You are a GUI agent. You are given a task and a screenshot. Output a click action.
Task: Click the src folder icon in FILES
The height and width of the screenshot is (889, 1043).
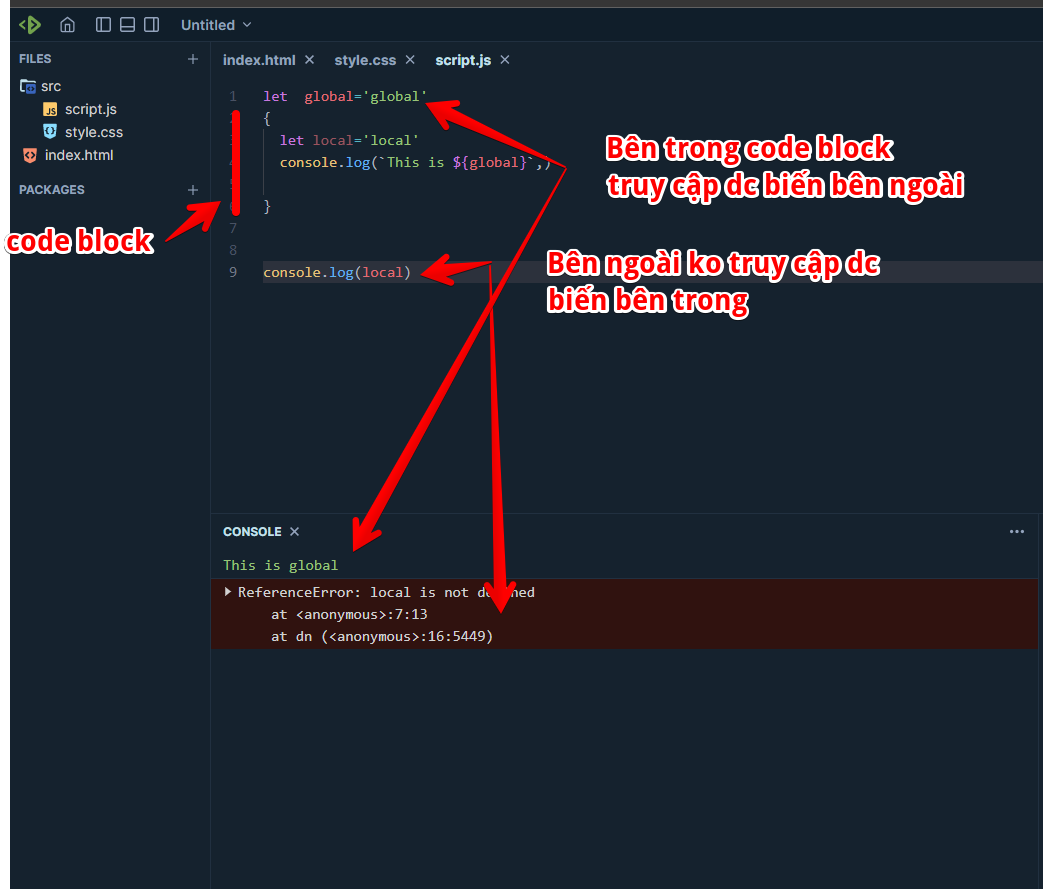pyautogui.click(x=27, y=86)
